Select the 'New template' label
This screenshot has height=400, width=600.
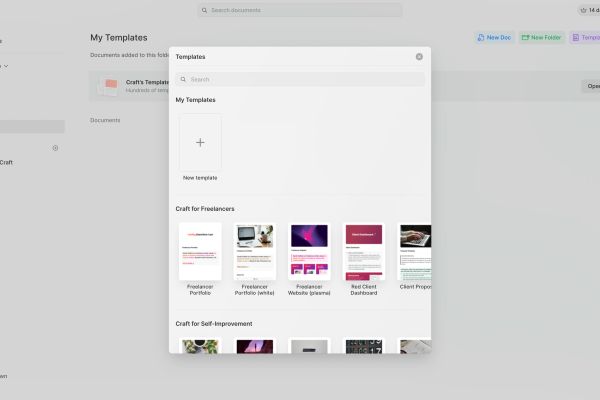point(200,178)
